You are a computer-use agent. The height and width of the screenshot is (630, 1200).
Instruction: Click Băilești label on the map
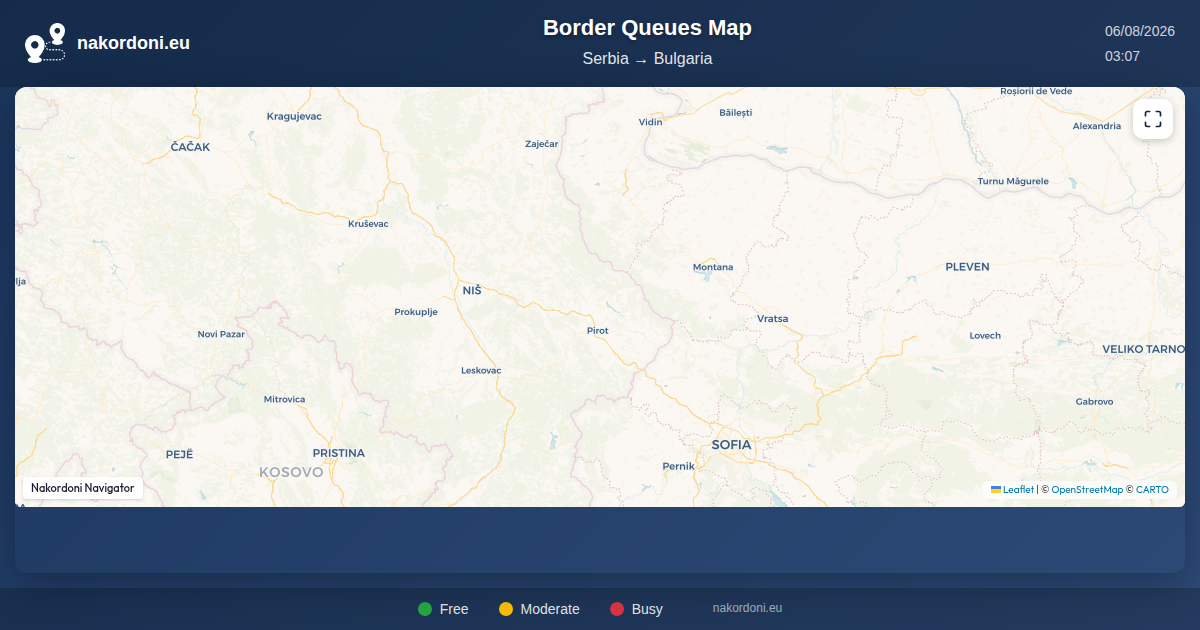tap(735, 112)
